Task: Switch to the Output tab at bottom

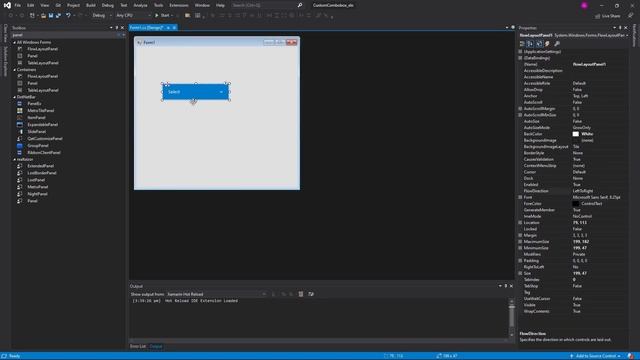Action: point(156,346)
